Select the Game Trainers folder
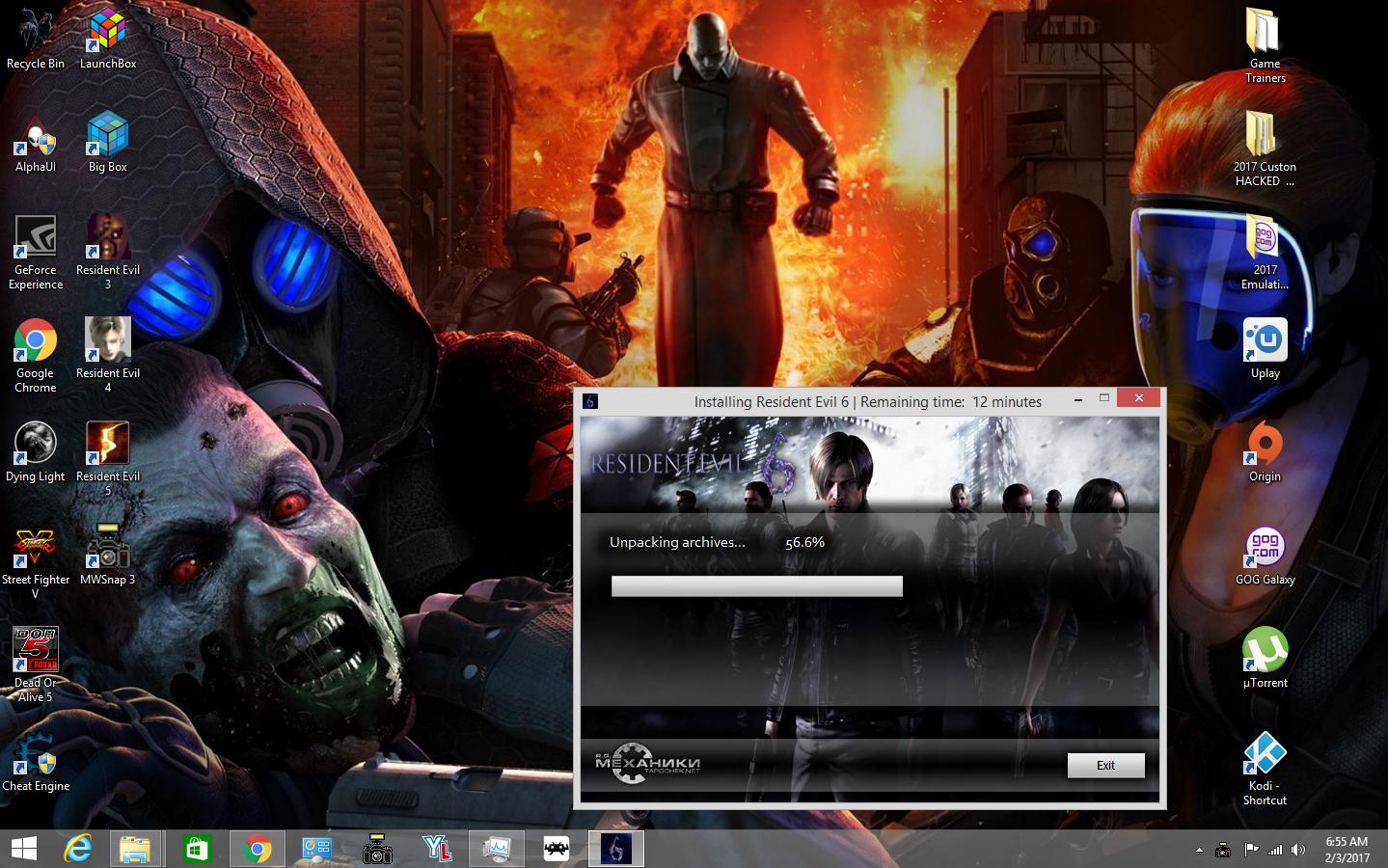The width and height of the screenshot is (1388, 868). (x=1265, y=45)
